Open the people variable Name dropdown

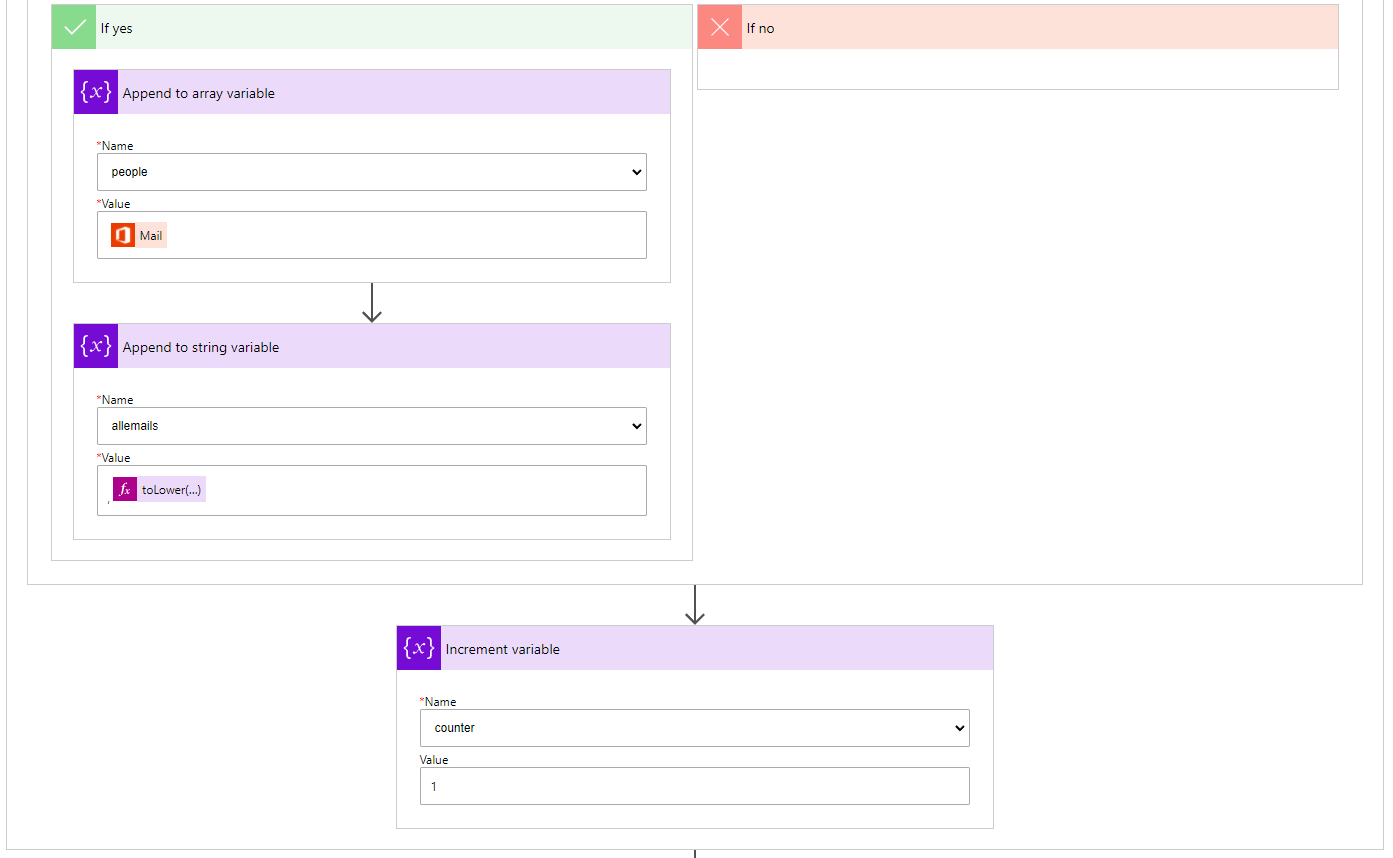tap(371, 172)
